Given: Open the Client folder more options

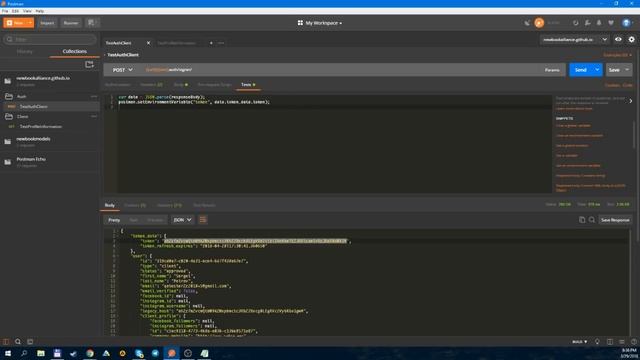Looking at the screenshot, I should 93,117.
